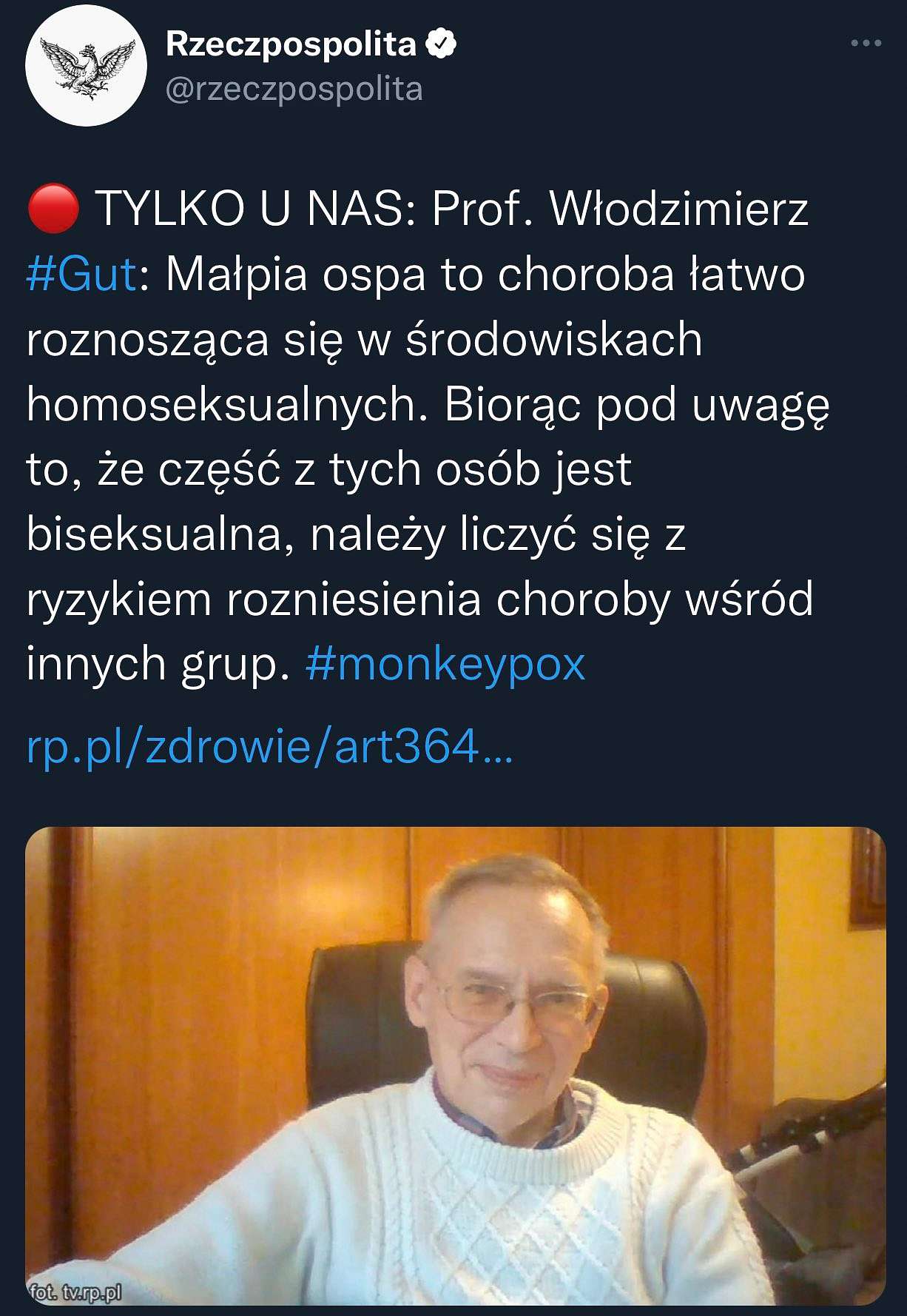Click the @rzeczpospolita handle
The height and width of the screenshot is (1316, 907).
(294, 89)
